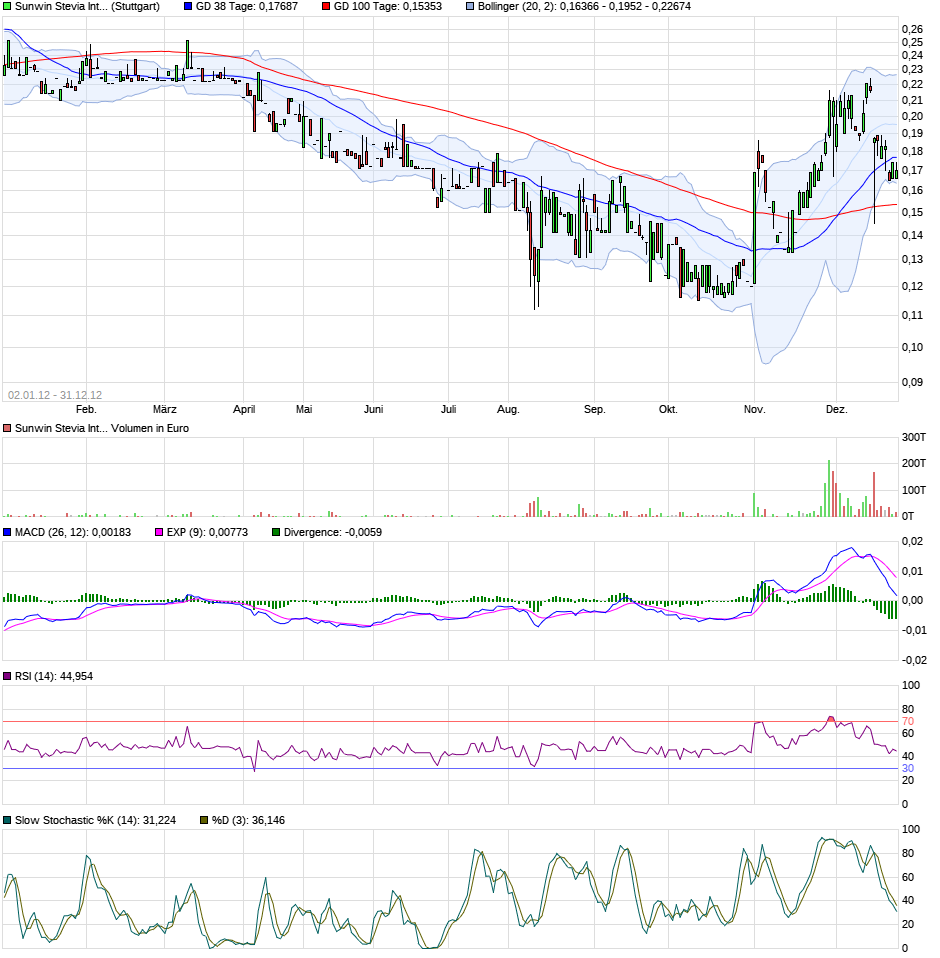Click the olive %D (3) legend swatch
Screen dimensions: 940x958
[x=204, y=821]
